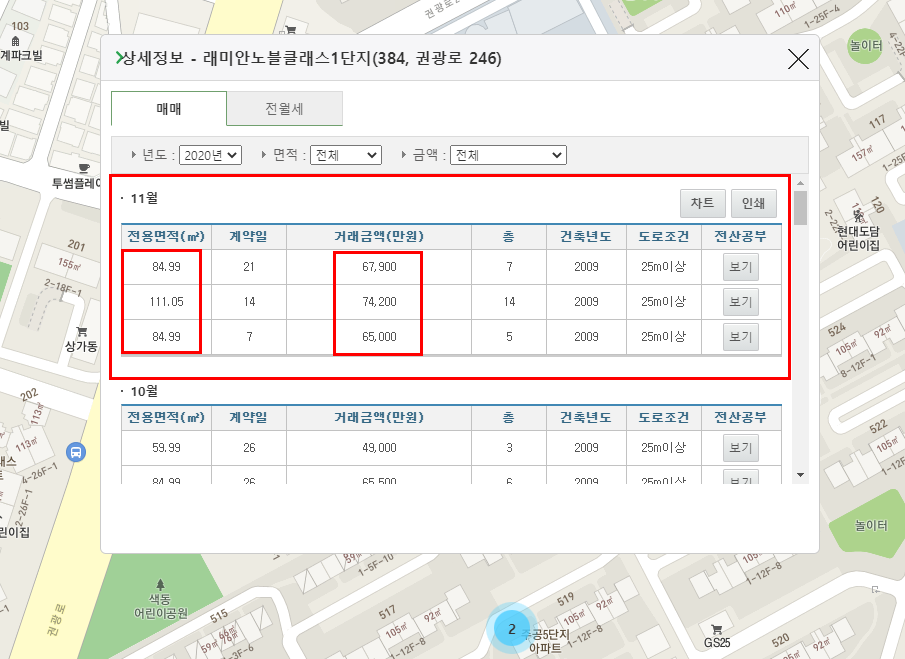Click building number 524 on map
Screen dimensions: 905x659
coord(837,330)
